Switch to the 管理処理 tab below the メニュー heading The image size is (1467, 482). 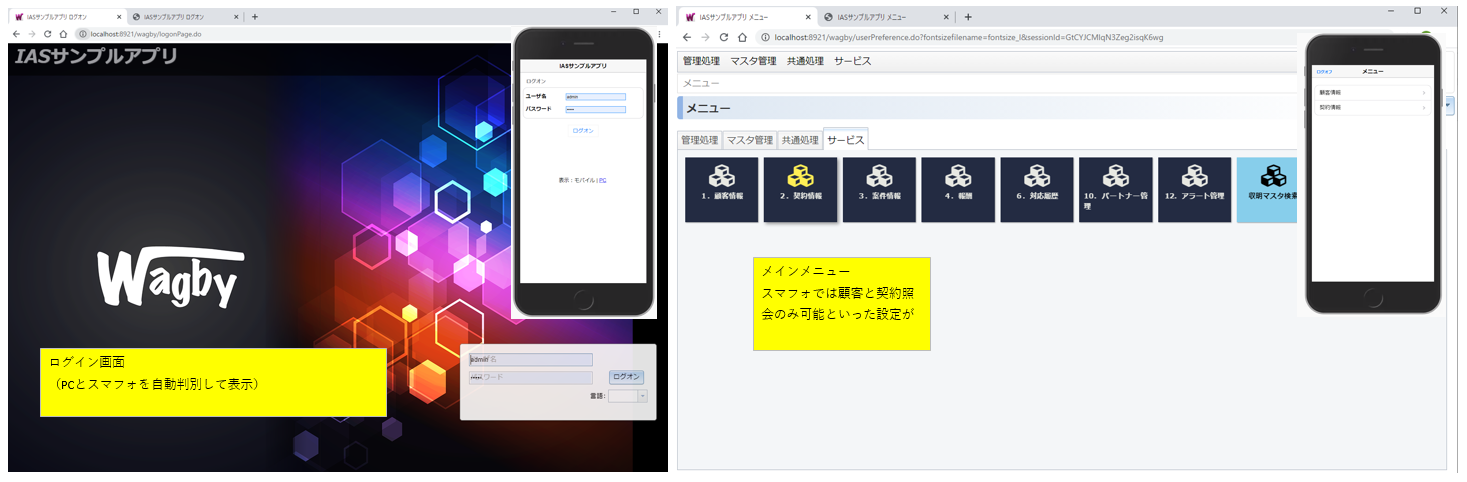click(699, 140)
